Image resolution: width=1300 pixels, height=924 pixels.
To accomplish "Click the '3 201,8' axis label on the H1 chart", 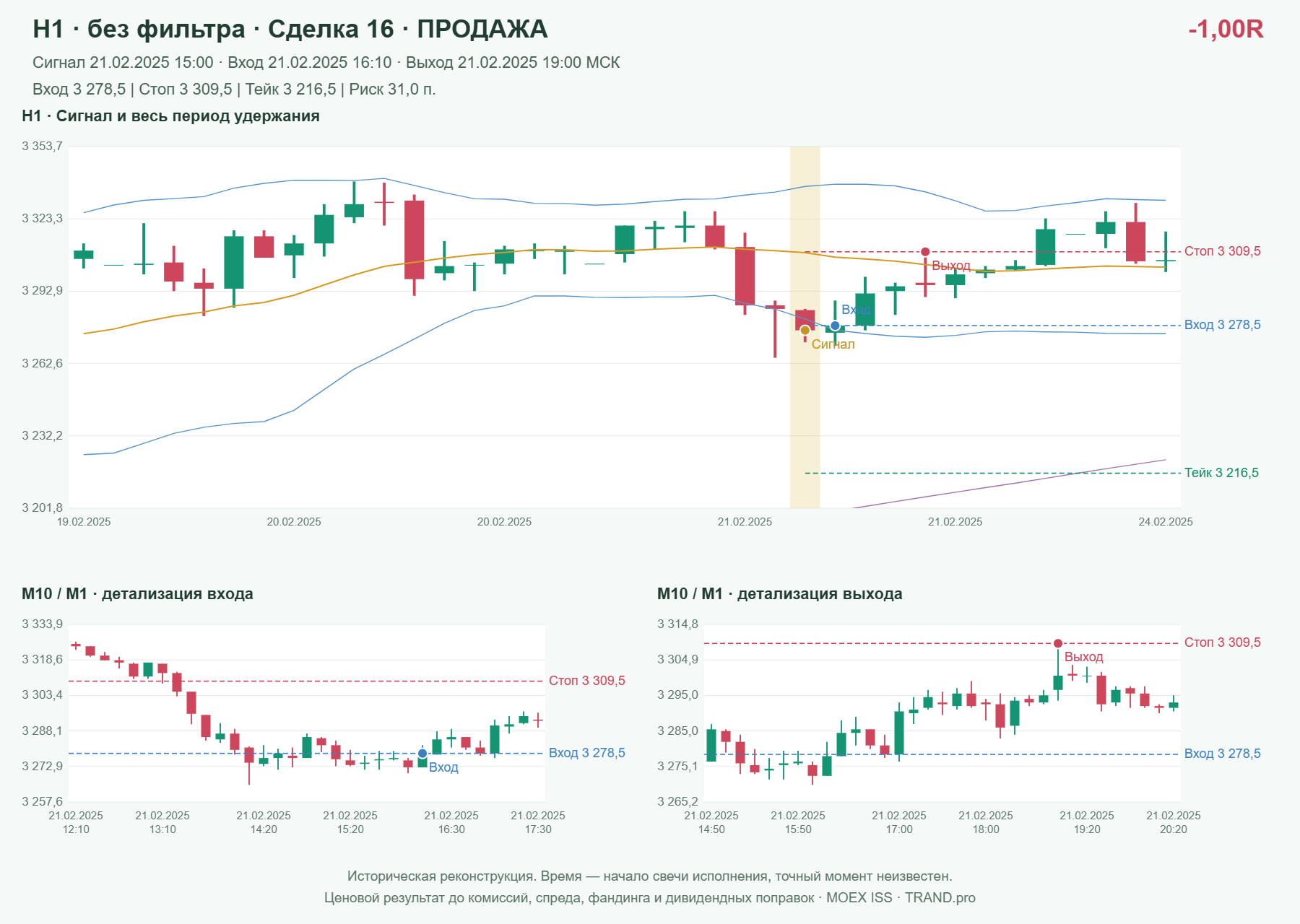I will point(42,508).
